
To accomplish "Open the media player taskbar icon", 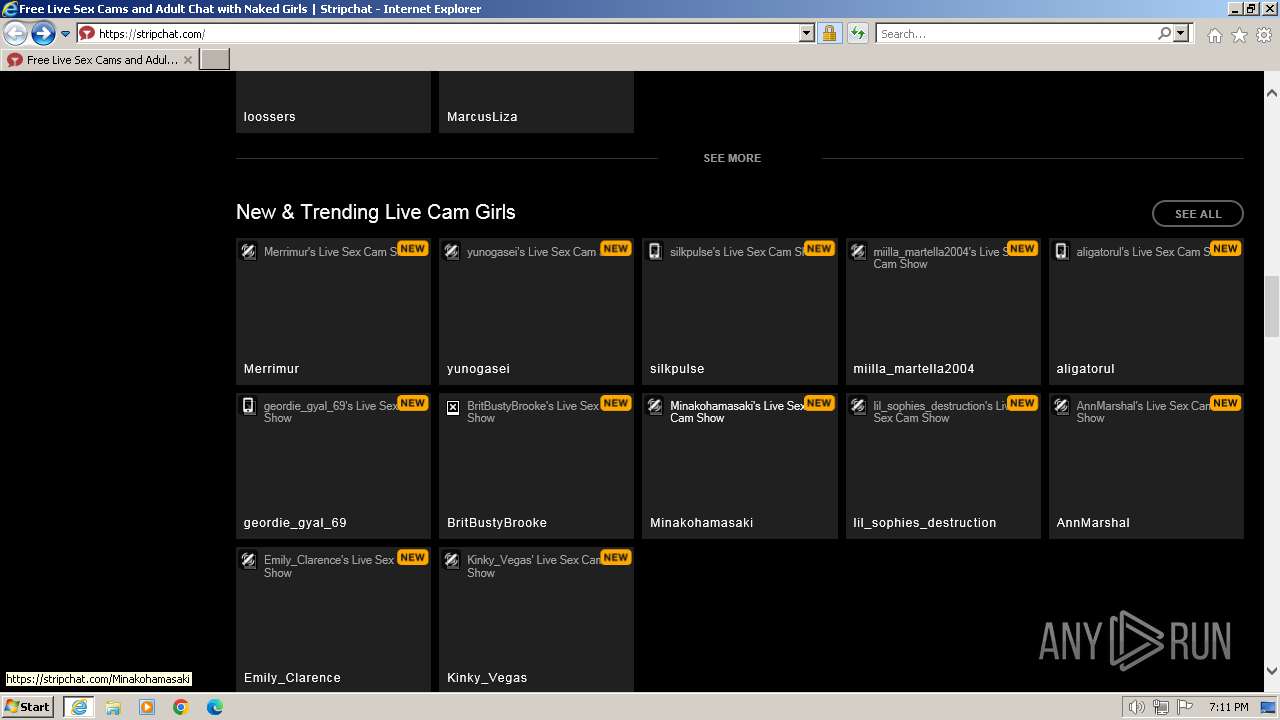I will pos(147,707).
